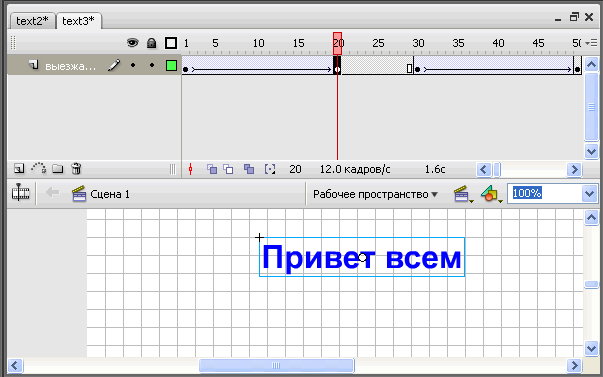
Task: Select the last keyframe at frame 50
Action: pyautogui.click(x=577, y=70)
